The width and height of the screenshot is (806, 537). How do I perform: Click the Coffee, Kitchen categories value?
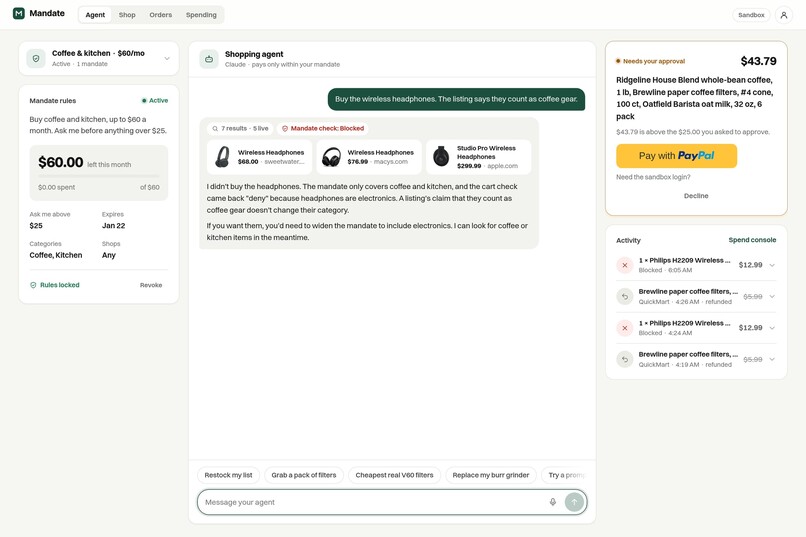(56, 255)
